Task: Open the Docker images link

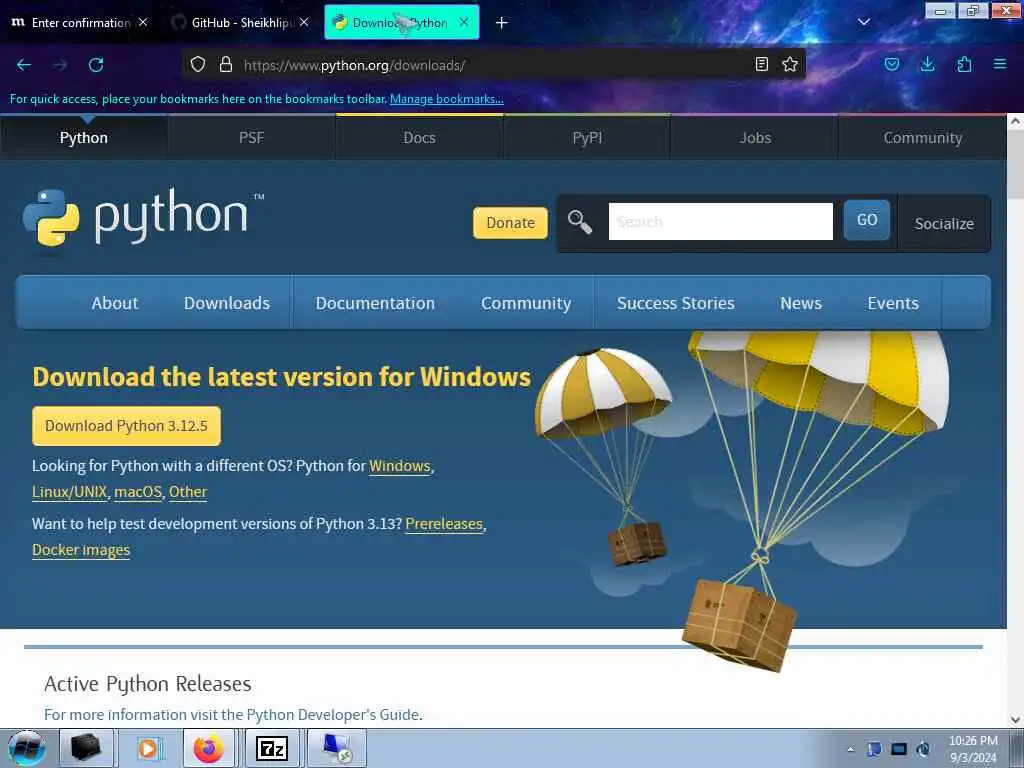Action: pyautogui.click(x=81, y=551)
